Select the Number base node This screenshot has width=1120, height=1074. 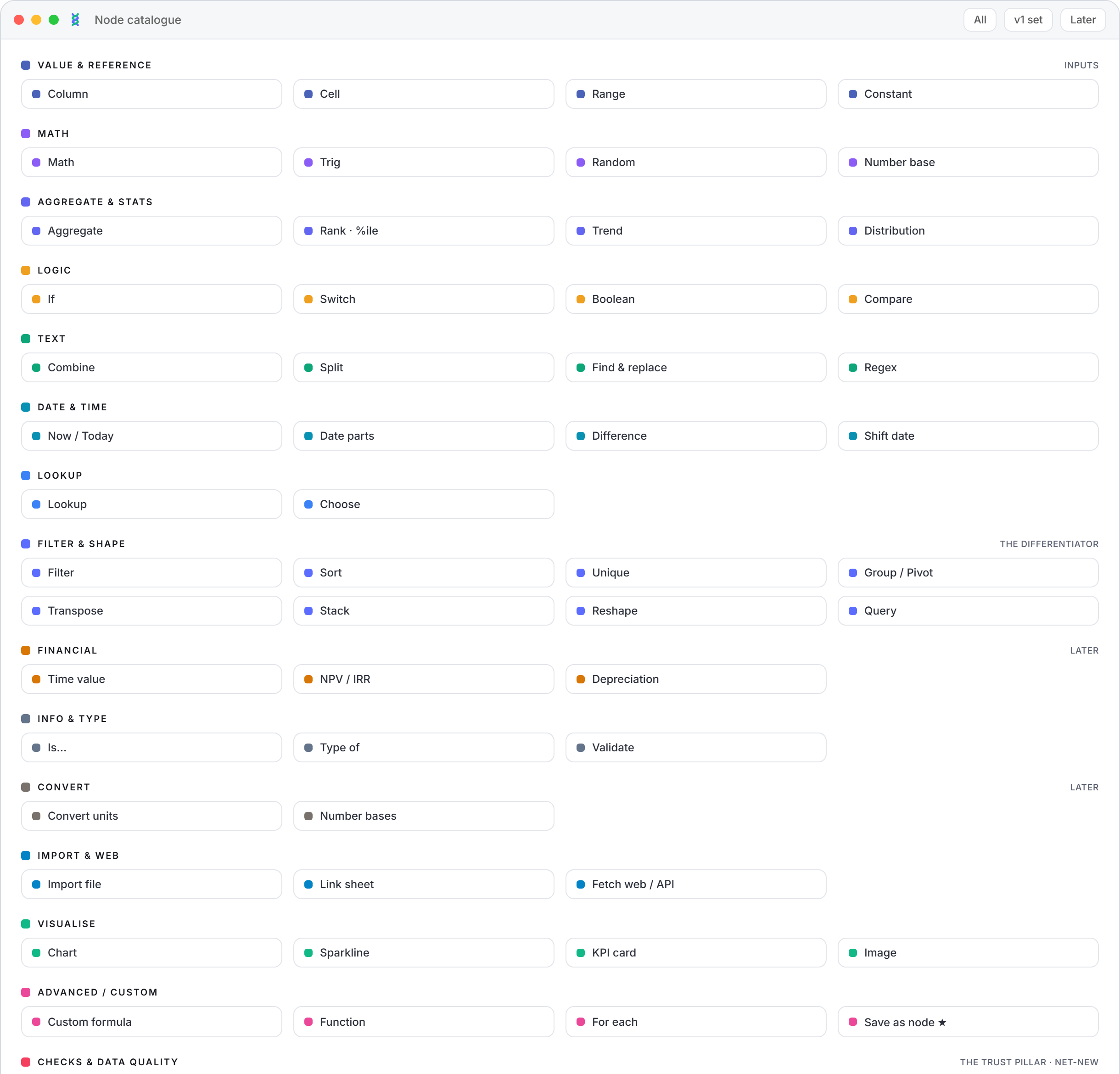click(x=968, y=162)
